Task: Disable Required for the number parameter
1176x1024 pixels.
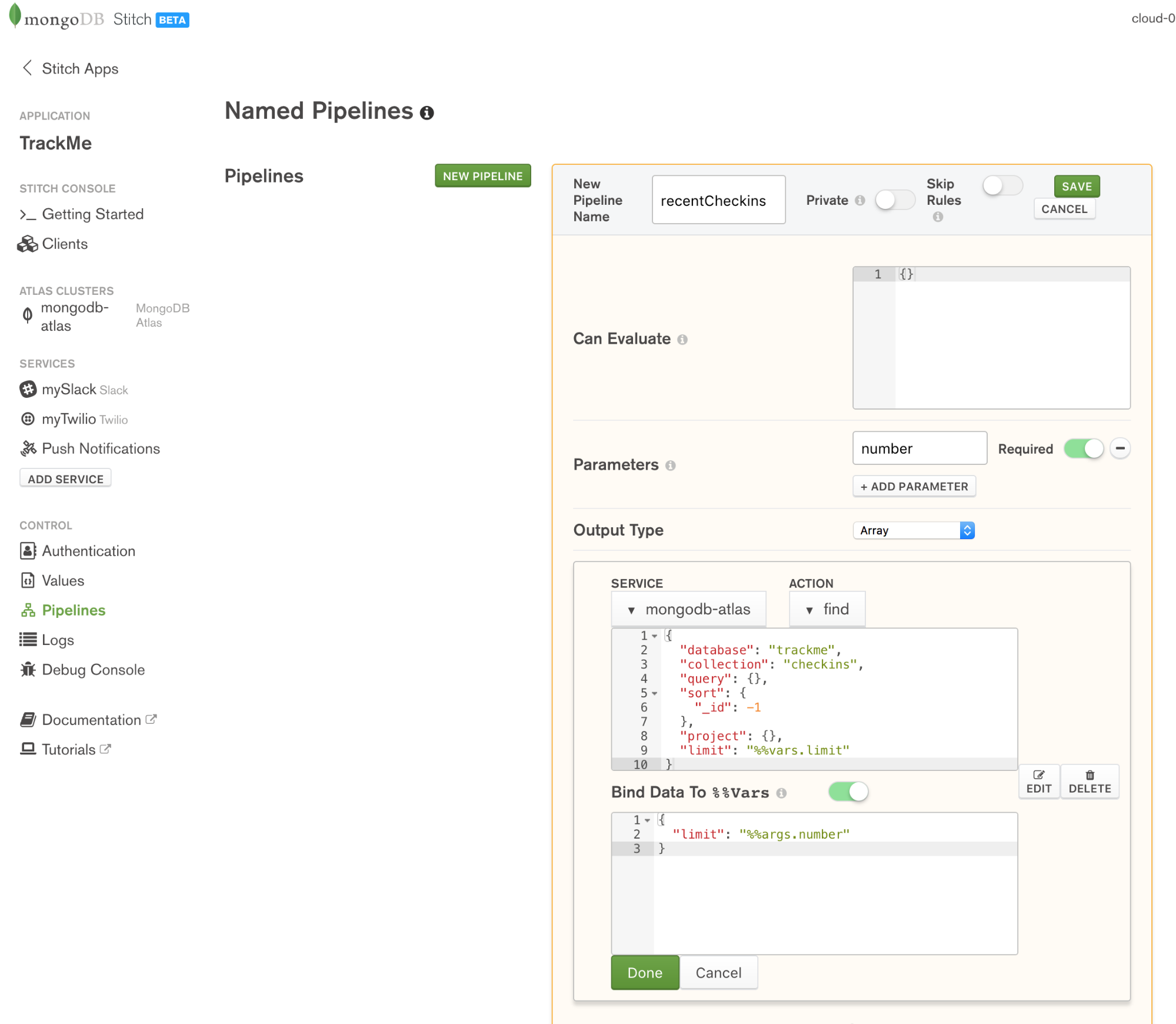Action: click(1083, 448)
